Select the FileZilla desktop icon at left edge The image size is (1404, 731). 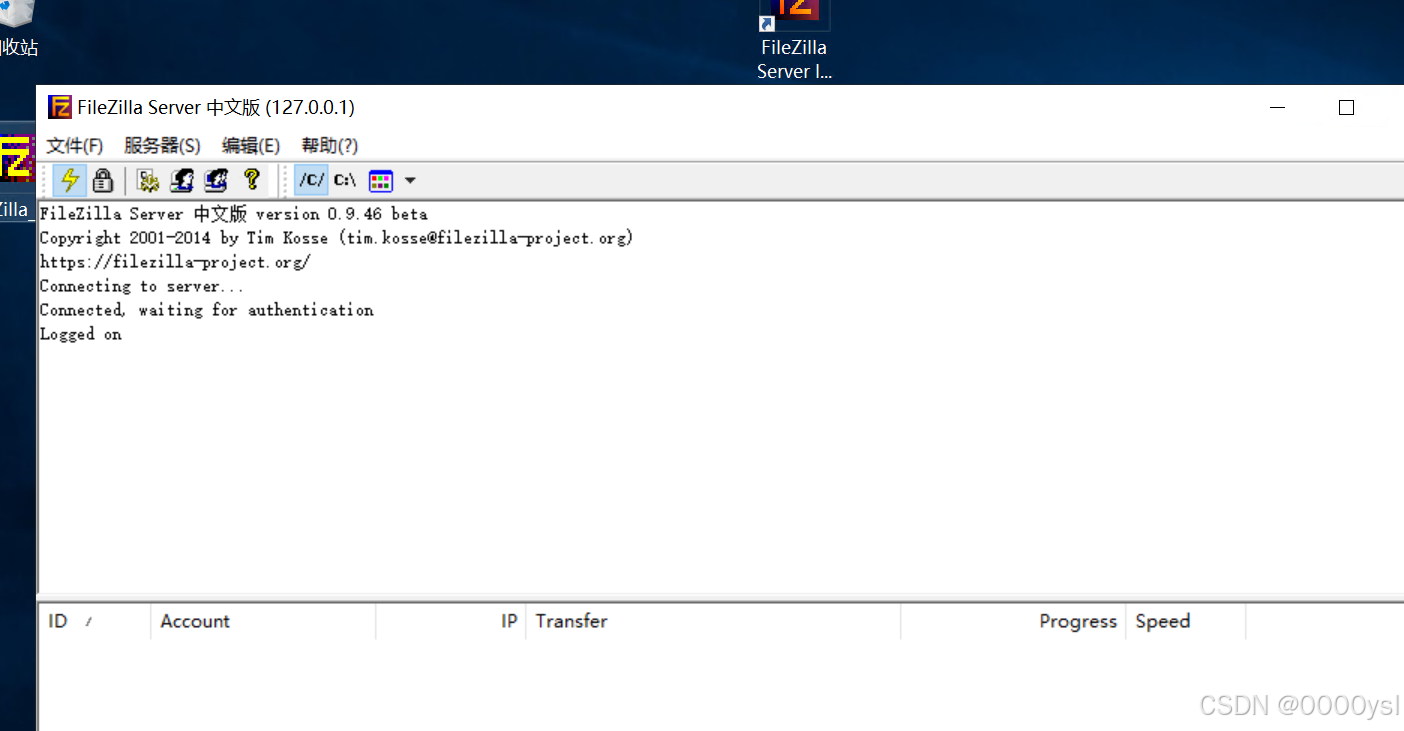(x=17, y=172)
